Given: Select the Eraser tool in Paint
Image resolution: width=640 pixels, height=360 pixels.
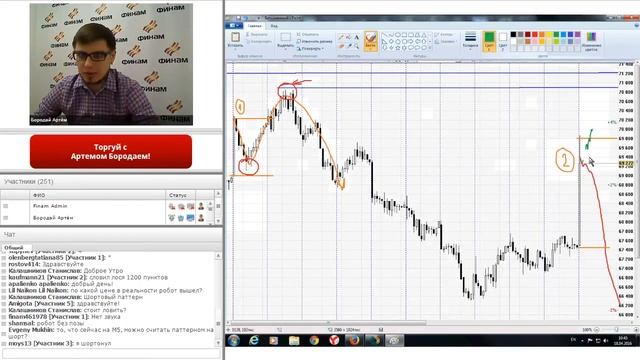Looking at the screenshot, I should (x=341, y=46).
